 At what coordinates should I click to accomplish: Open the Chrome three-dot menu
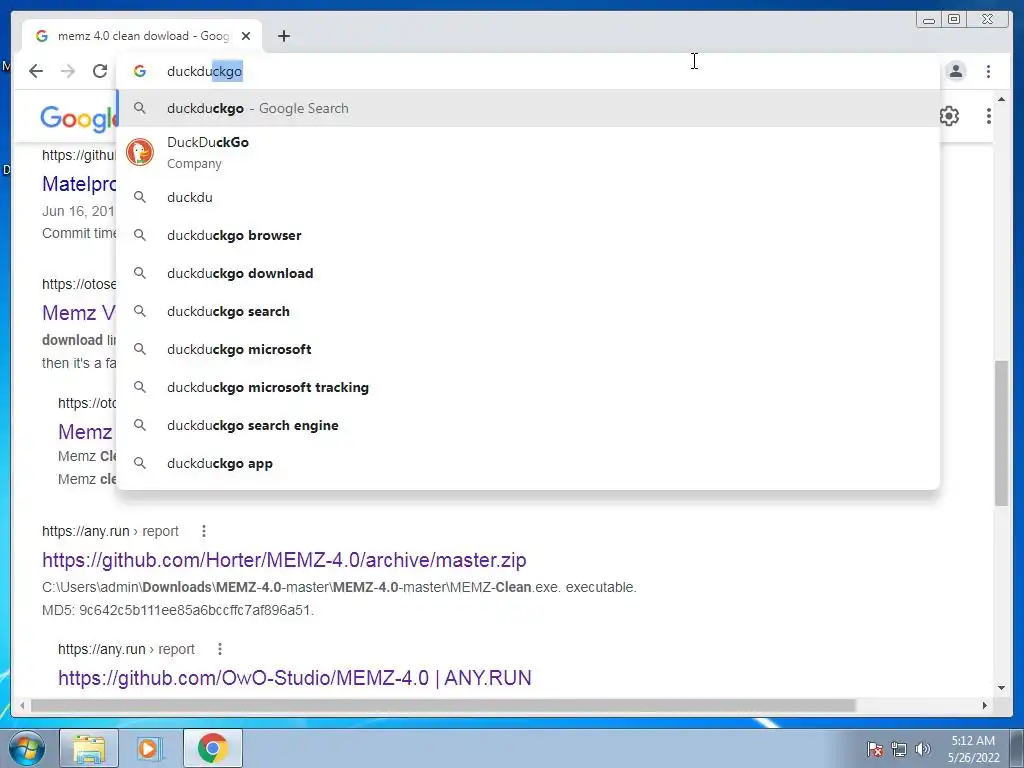(988, 71)
